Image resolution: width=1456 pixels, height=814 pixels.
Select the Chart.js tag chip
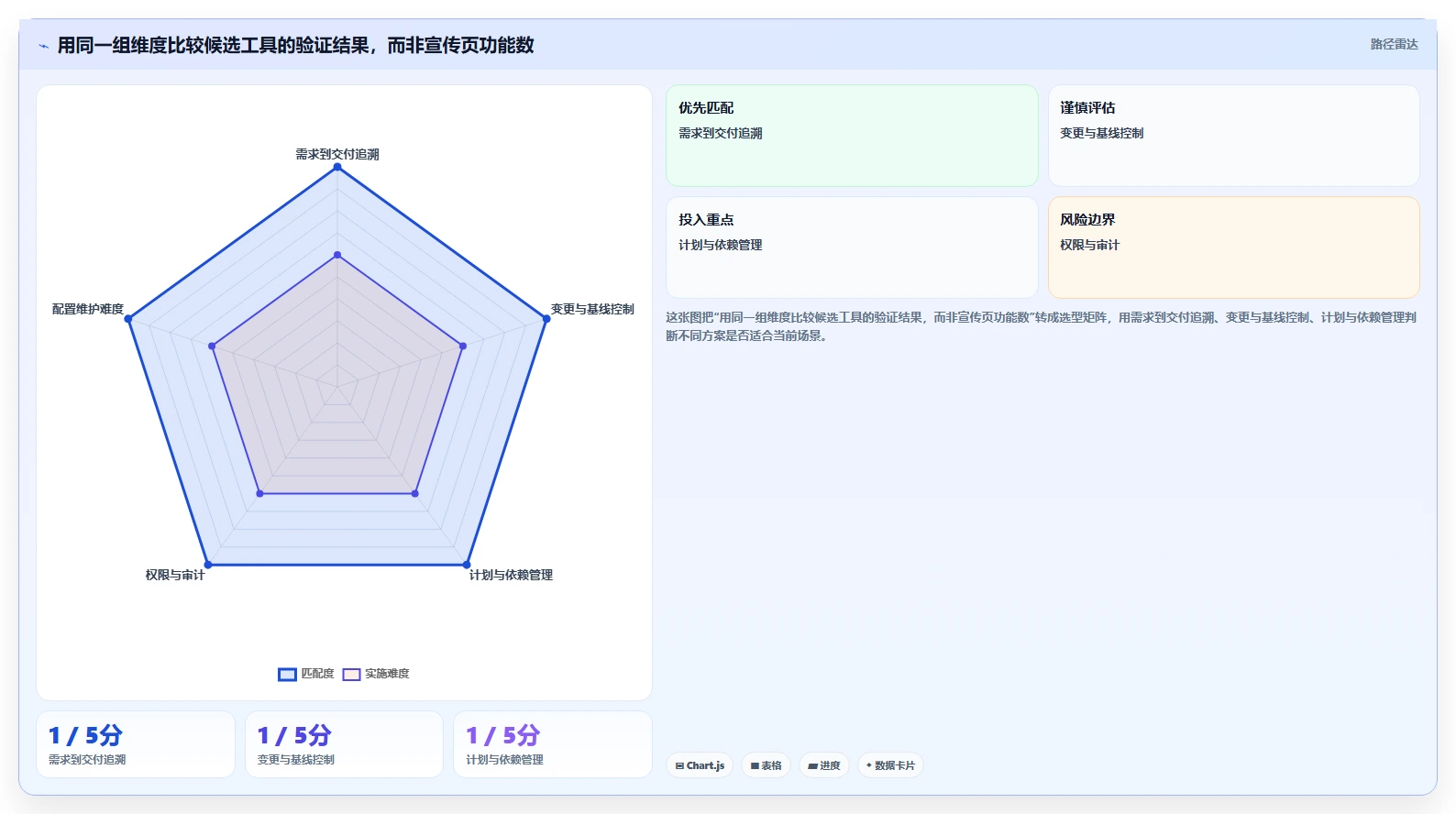point(700,765)
